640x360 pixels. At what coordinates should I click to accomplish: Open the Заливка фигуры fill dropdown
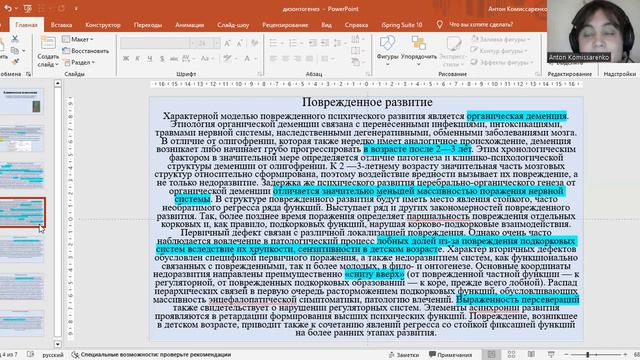[x=500, y=39]
